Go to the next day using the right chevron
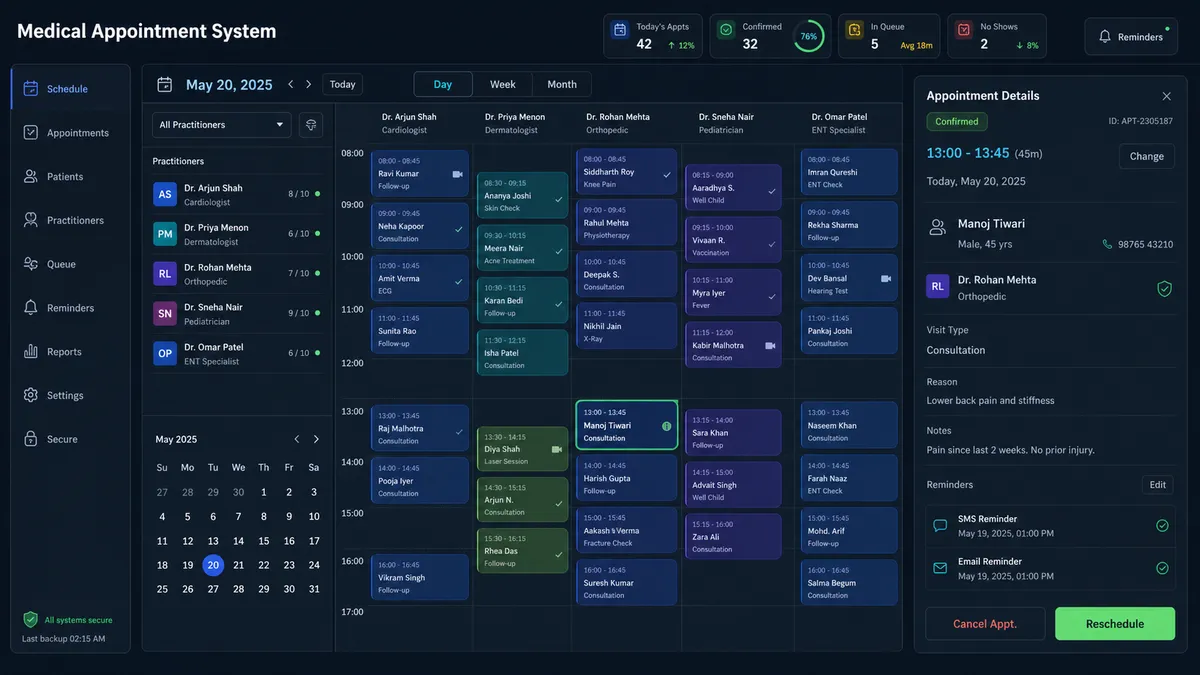This screenshot has height=675, width=1200. click(x=309, y=85)
